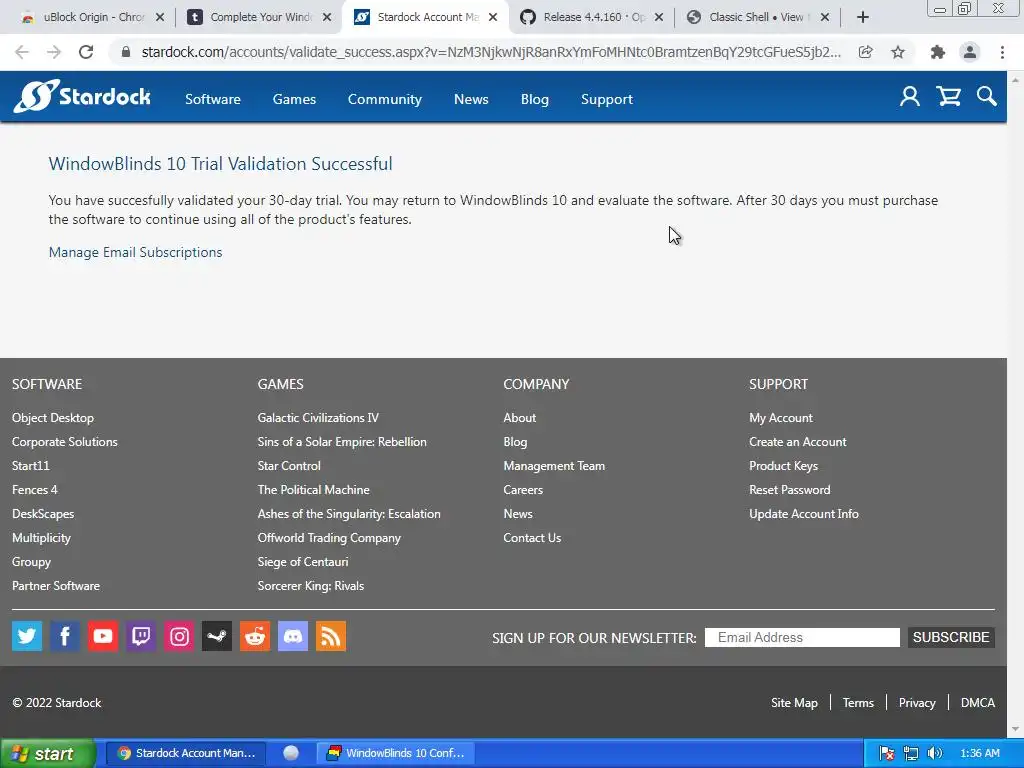The image size is (1024, 768).
Task: Open the Object Desktop footer link
Action: point(53,418)
